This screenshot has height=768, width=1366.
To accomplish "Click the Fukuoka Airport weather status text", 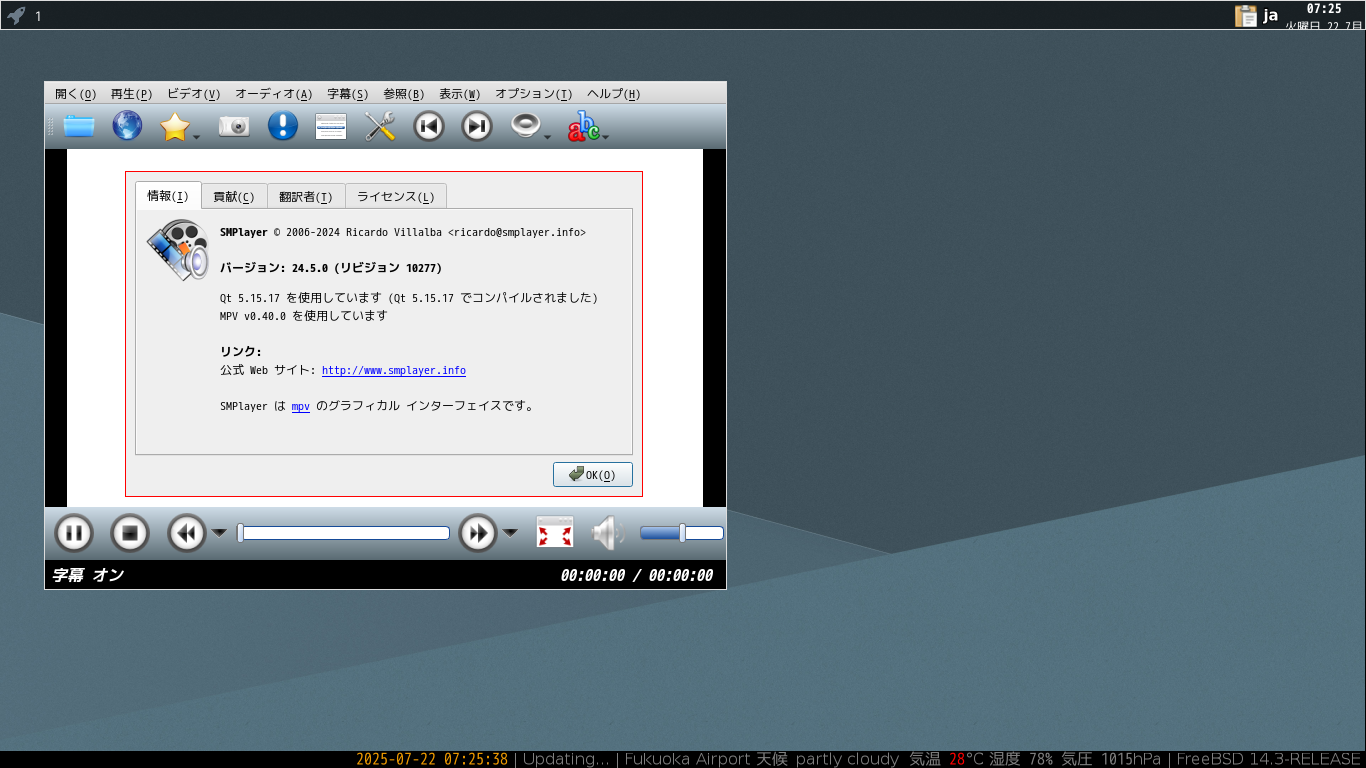I will pyautogui.click(x=892, y=759).
